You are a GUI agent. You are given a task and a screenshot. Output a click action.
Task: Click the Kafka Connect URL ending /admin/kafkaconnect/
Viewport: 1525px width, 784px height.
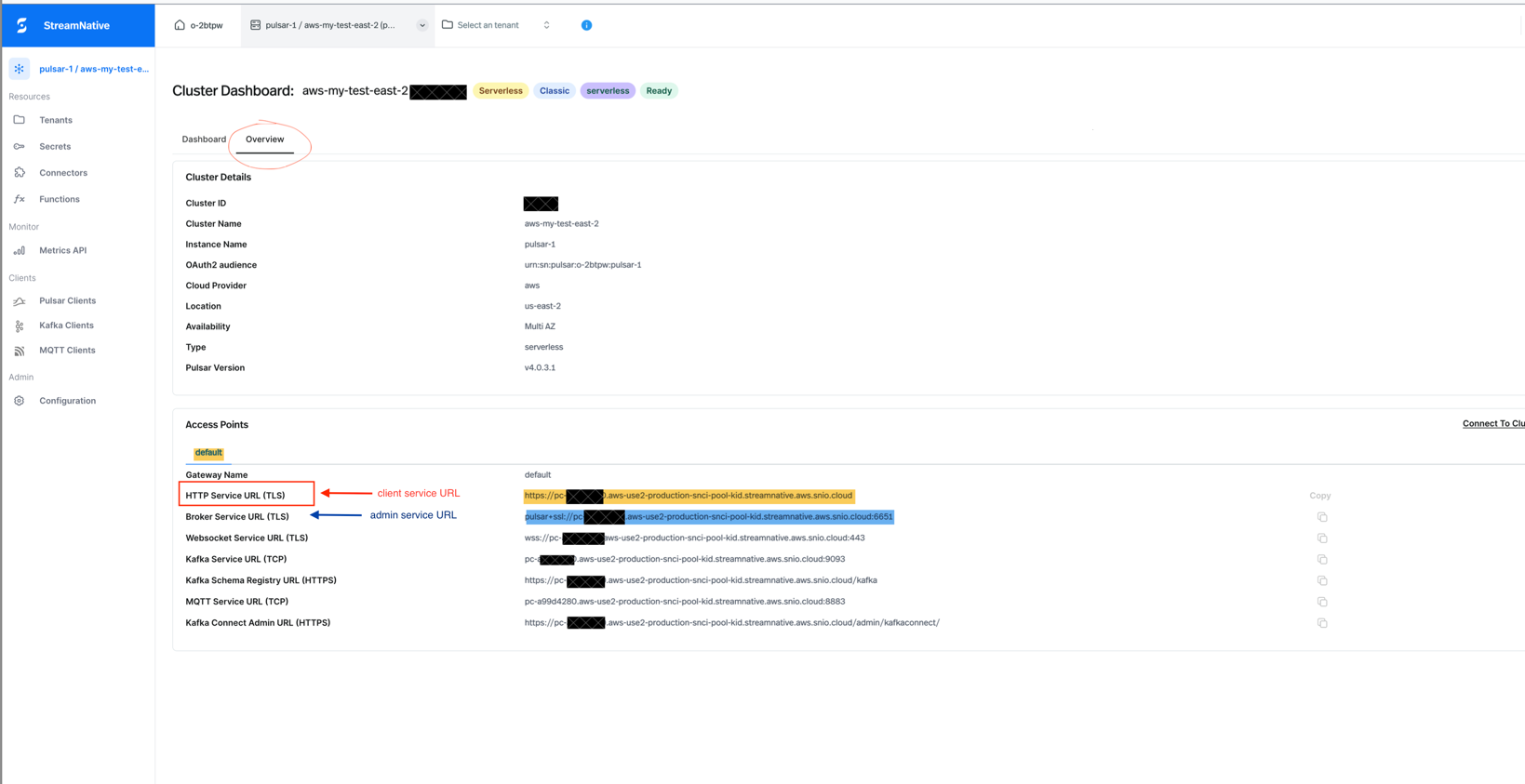(x=731, y=623)
